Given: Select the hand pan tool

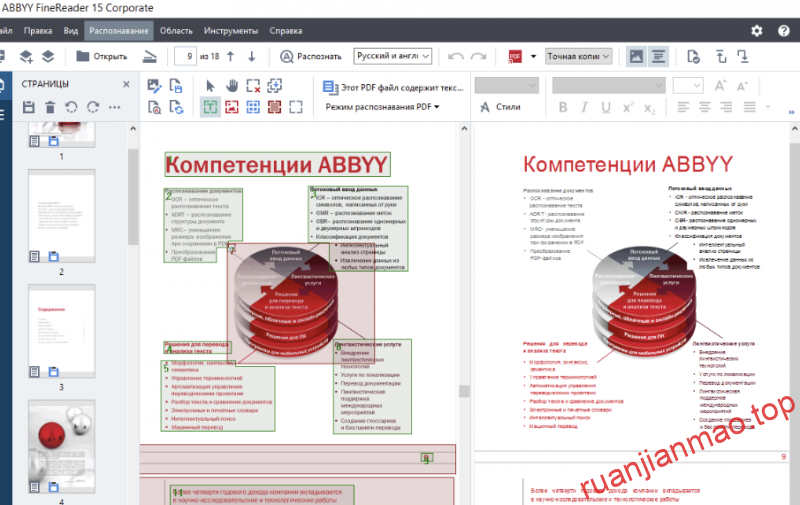Looking at the screenshot, I should pyautogui.click(x=232, y=85).
